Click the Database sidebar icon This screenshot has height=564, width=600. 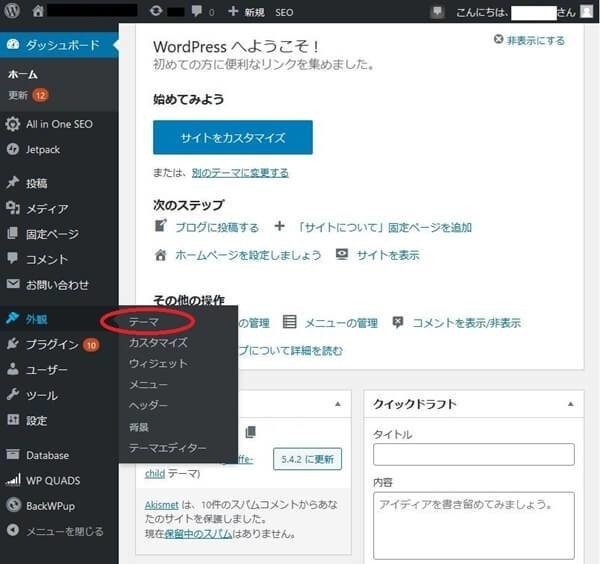pyautogui.click(x=13, y=454)
